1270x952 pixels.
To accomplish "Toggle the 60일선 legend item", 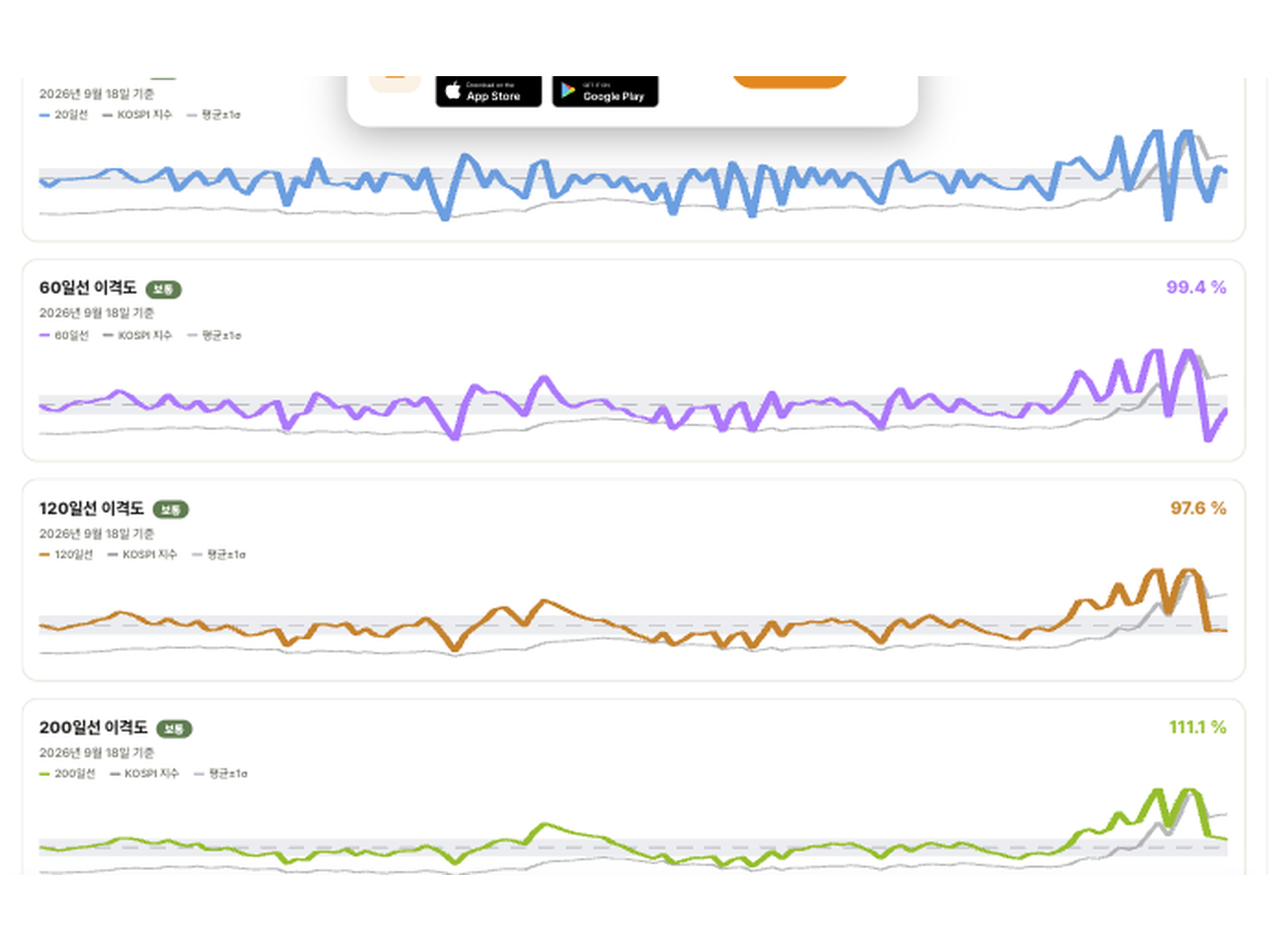I will [x=63, y=335].
